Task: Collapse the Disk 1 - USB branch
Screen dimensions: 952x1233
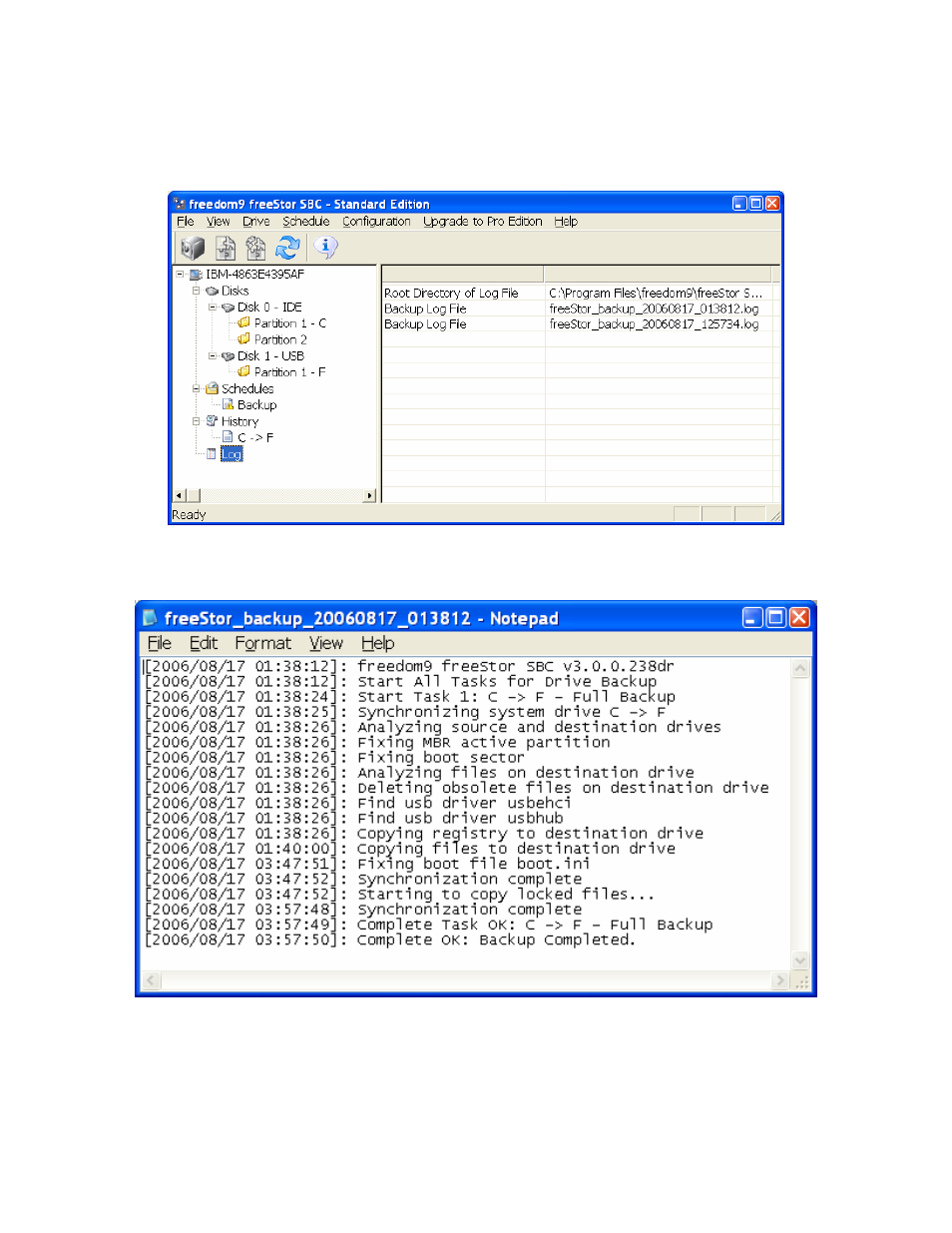Action: [213, 356]
